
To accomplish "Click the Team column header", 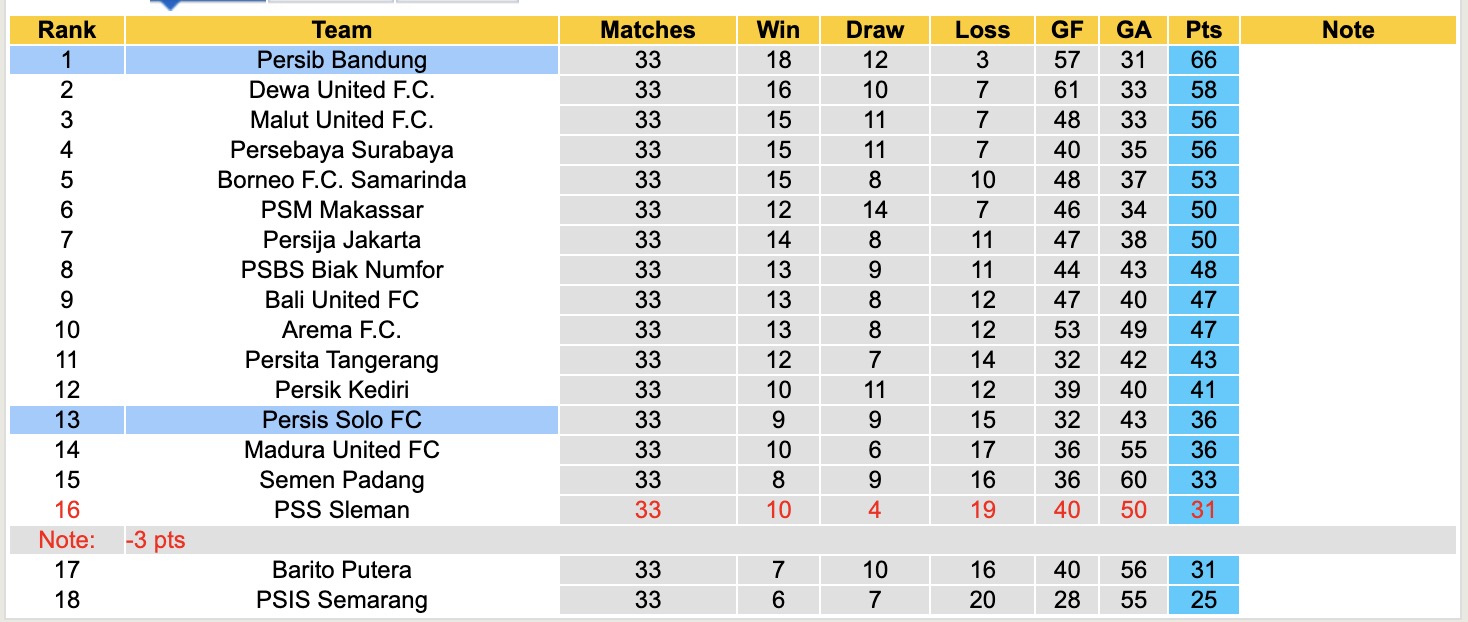I will pyautogui.click(x=341, y=30).
